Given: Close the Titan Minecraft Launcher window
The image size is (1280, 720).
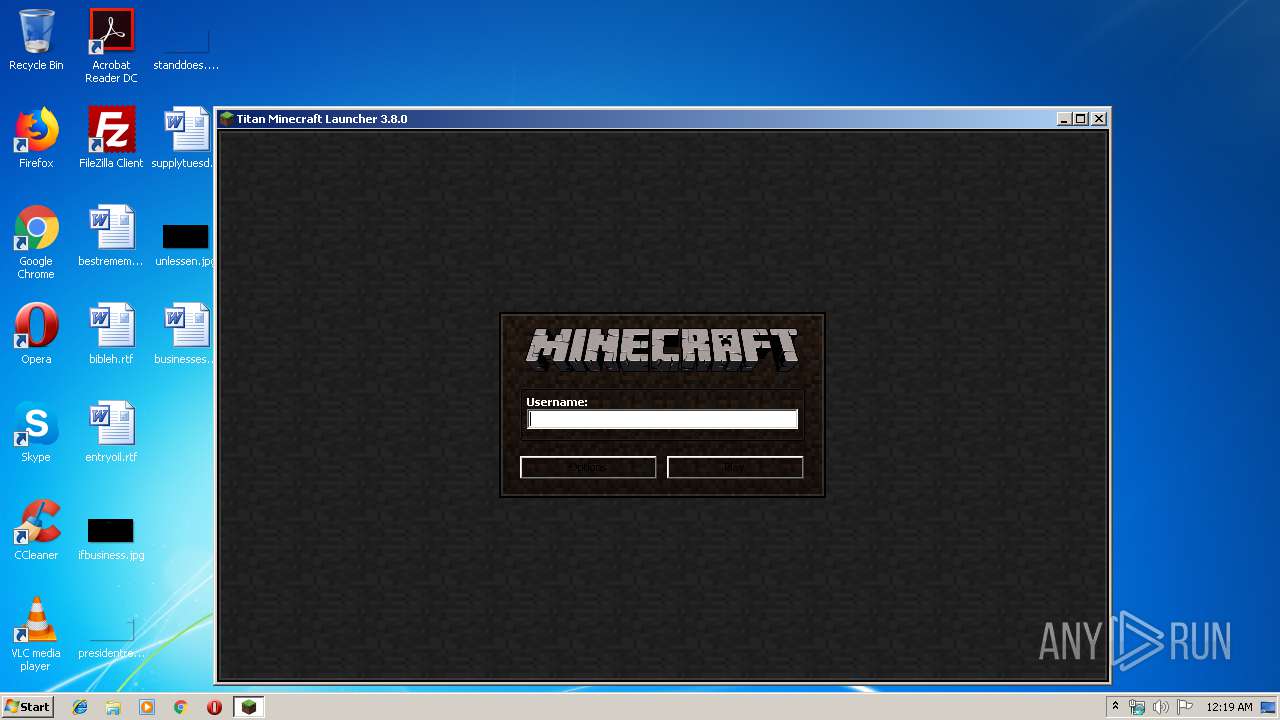Looking at the screenshot, I should [x=1099, y=118].
